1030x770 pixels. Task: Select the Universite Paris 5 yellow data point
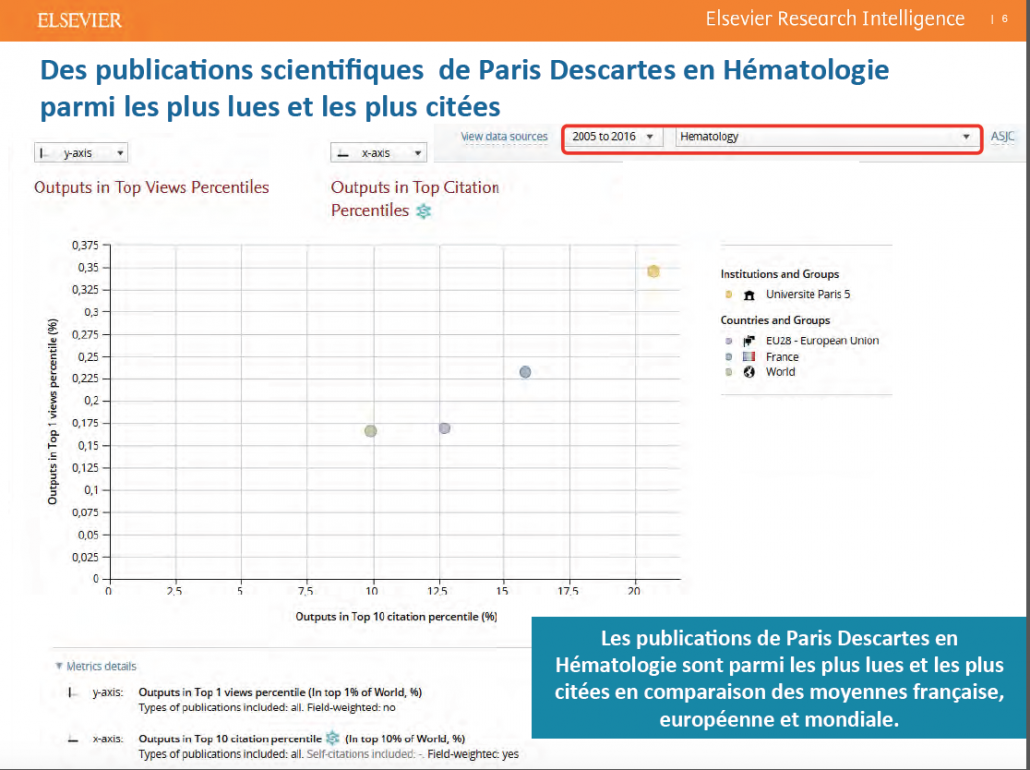653,271
